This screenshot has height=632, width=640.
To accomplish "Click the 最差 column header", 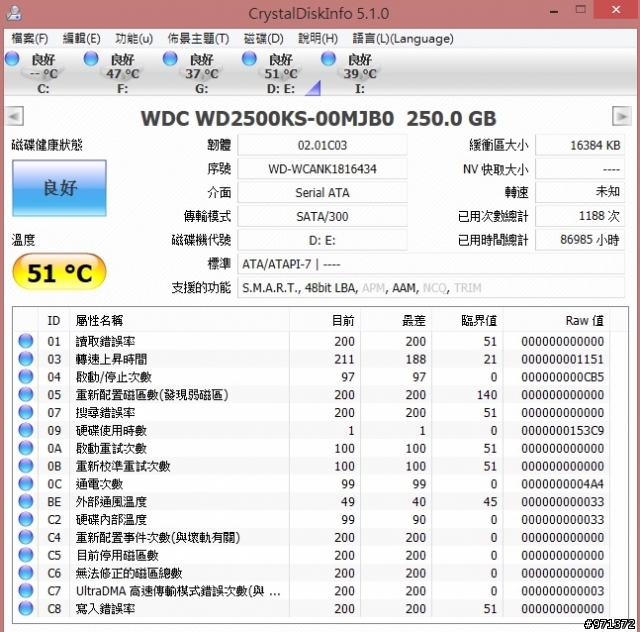I will (396, 320).
